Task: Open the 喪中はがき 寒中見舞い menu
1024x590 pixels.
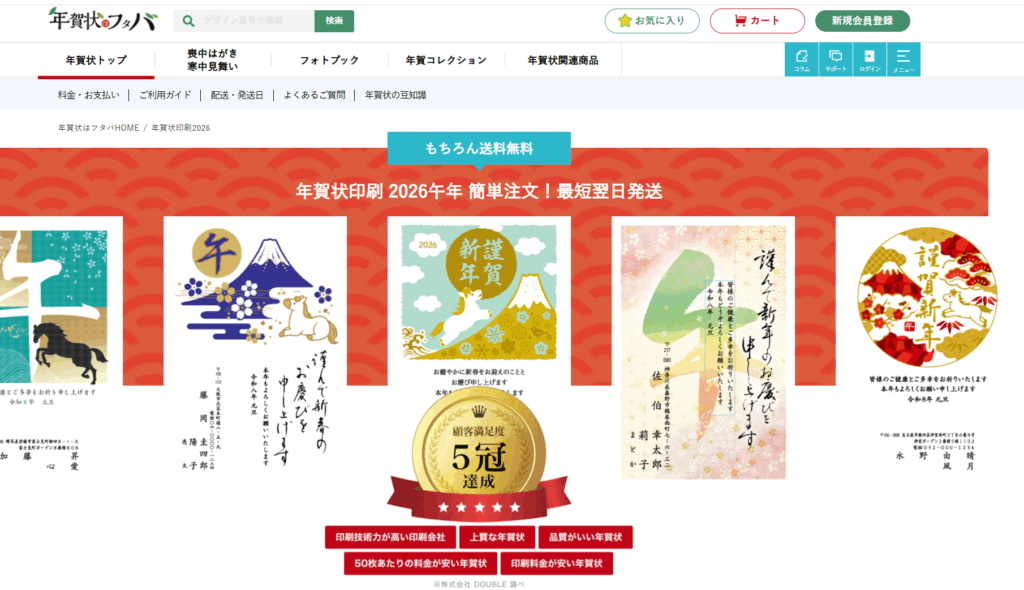Action: (212, 60)
